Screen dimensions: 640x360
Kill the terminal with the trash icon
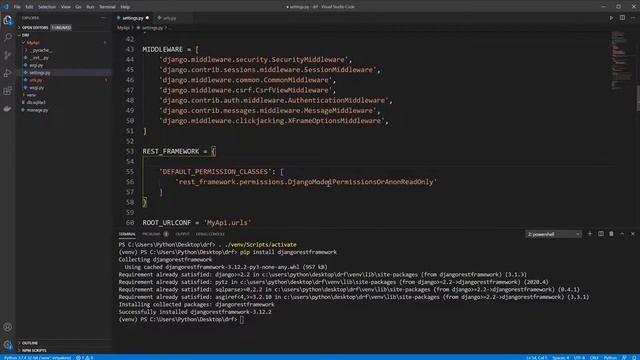tap(611, 234)
